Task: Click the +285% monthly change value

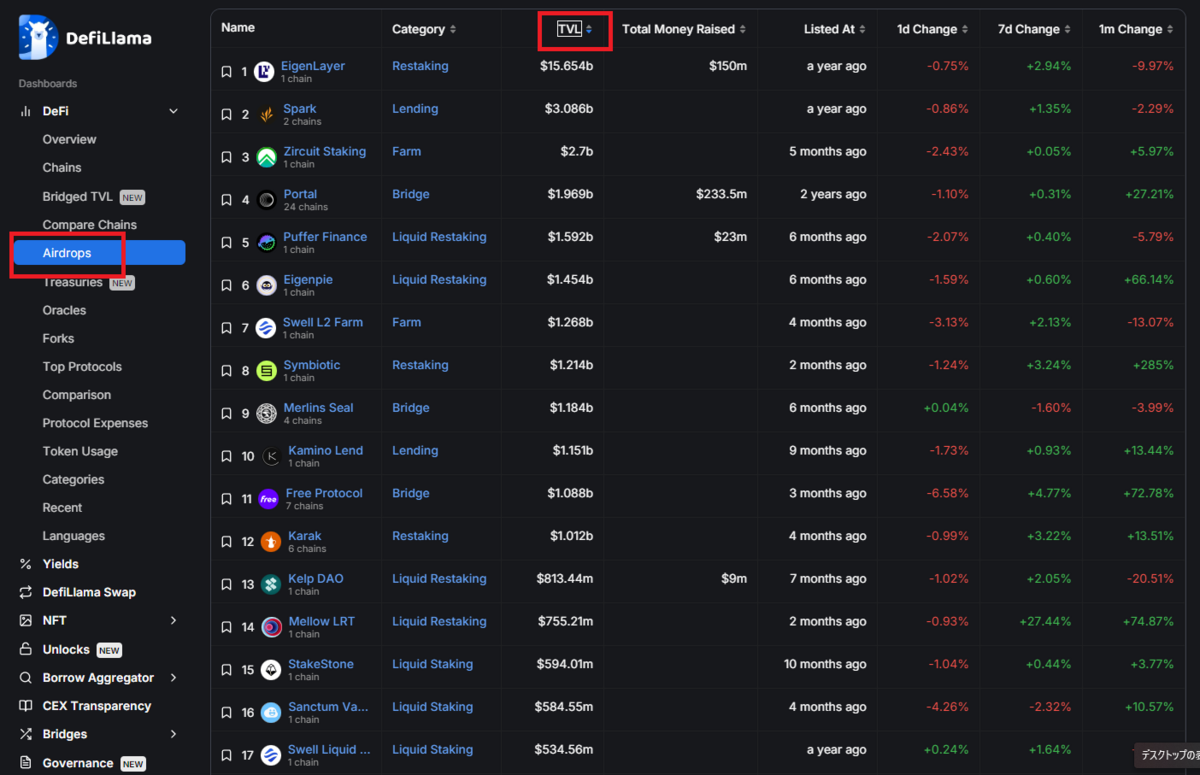Action: click(x=1153, y=365)
